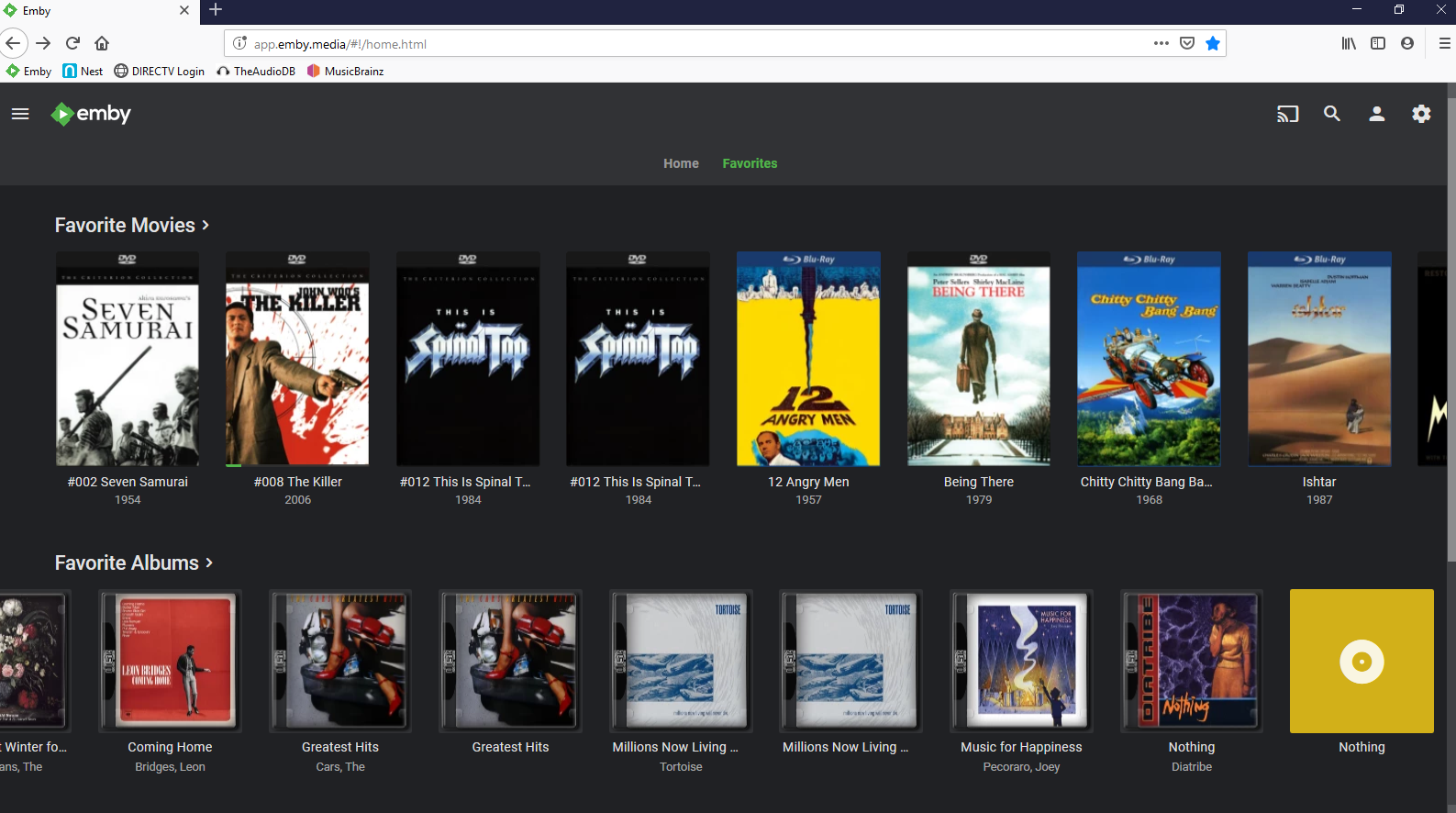Open the Music for Happiness album cover

(1021, 661)
